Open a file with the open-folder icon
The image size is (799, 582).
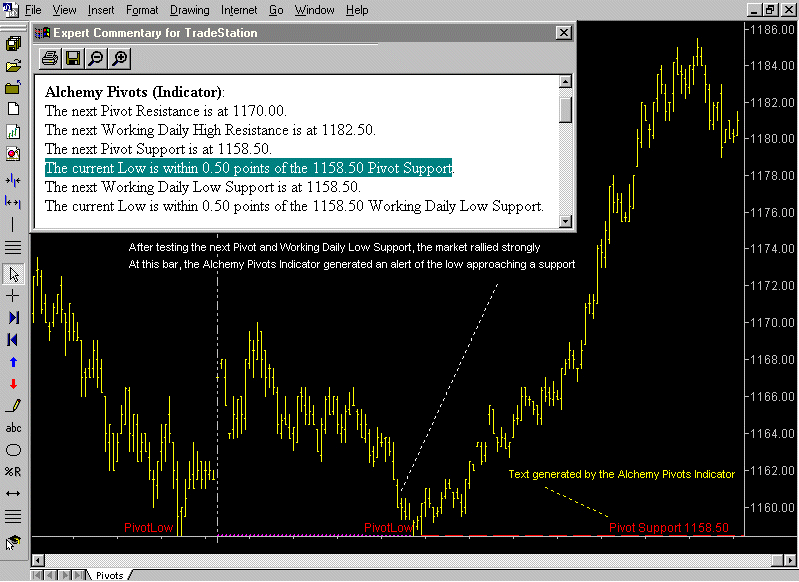click(13, 66)
